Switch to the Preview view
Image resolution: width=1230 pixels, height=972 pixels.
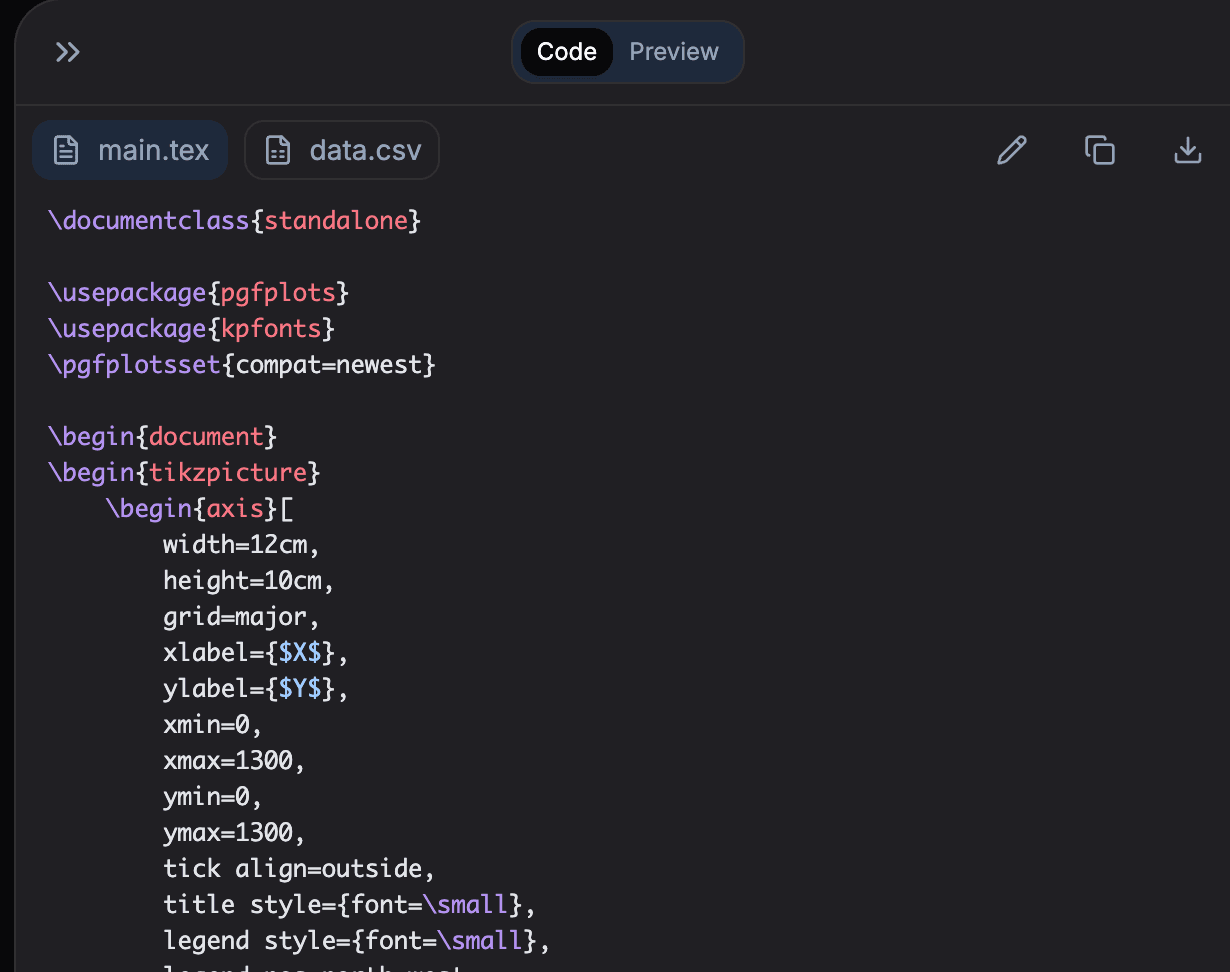[x=673, y=52]
